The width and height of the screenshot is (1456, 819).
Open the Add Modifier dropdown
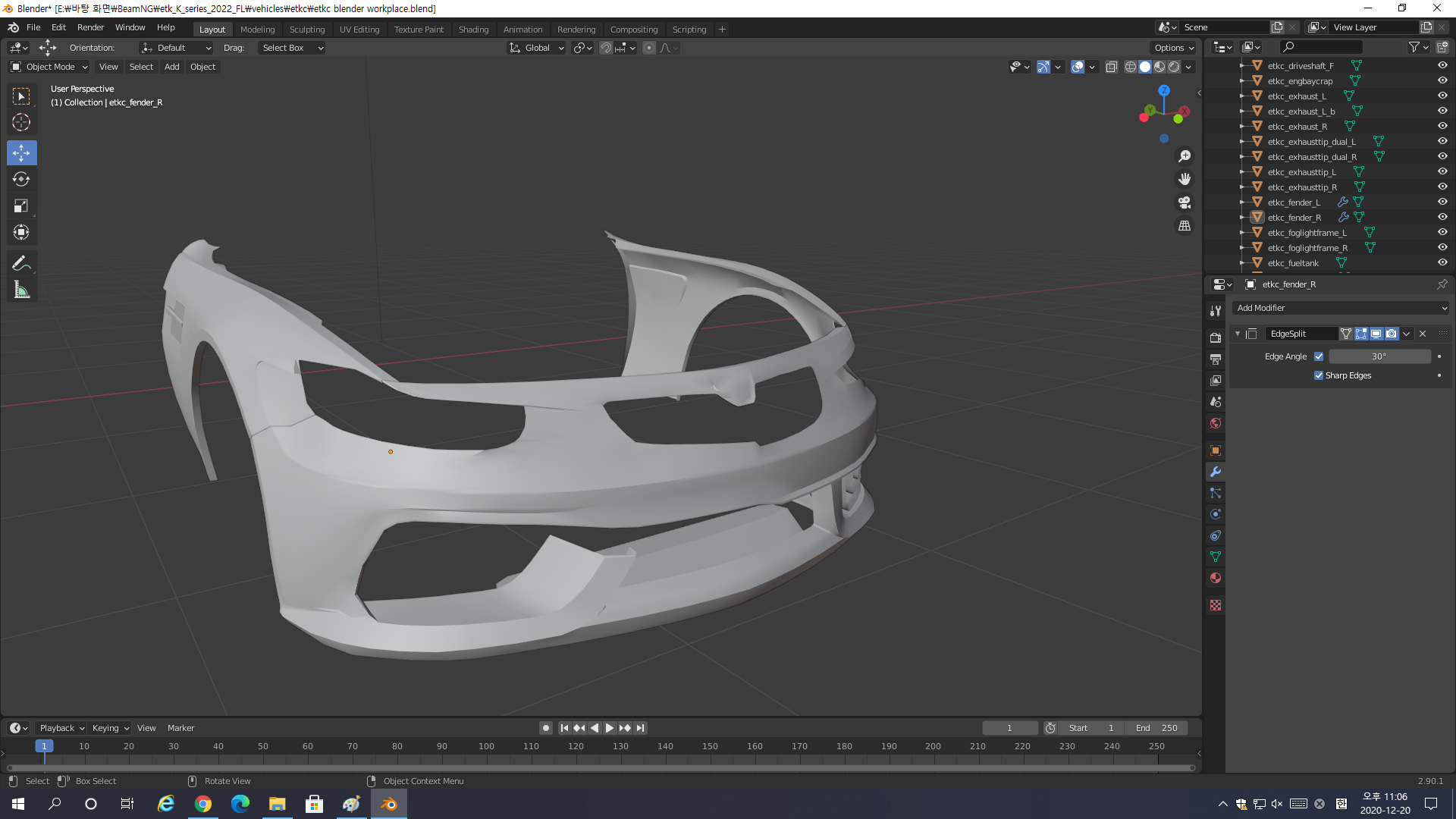coord(1341,308)
